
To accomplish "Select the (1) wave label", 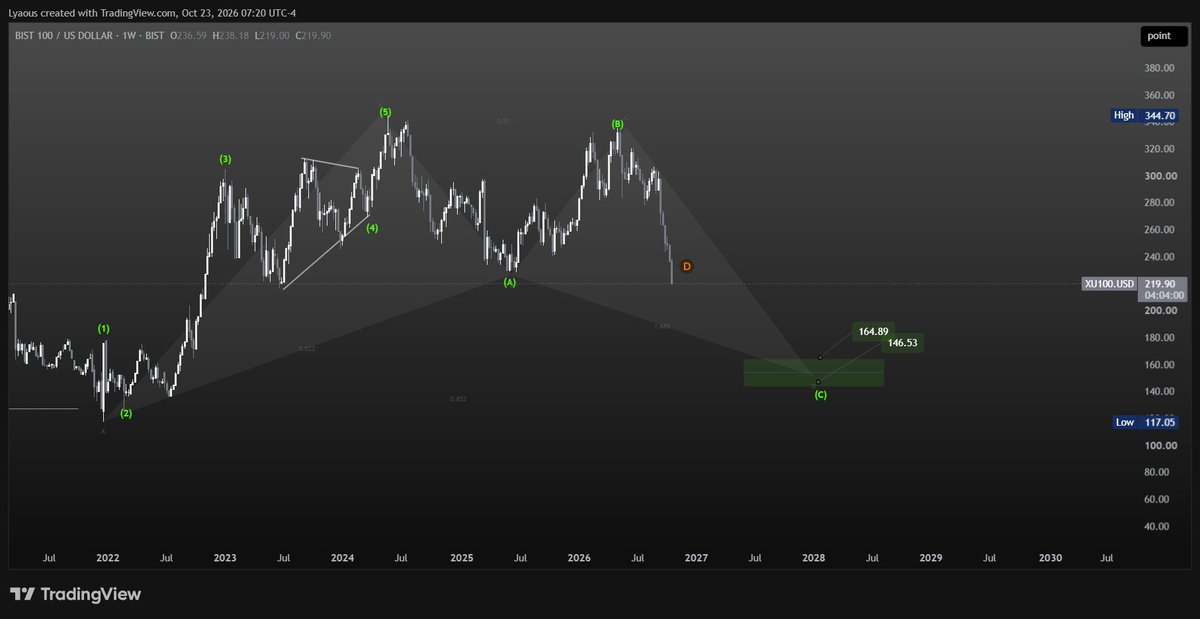I will [104, 328].
